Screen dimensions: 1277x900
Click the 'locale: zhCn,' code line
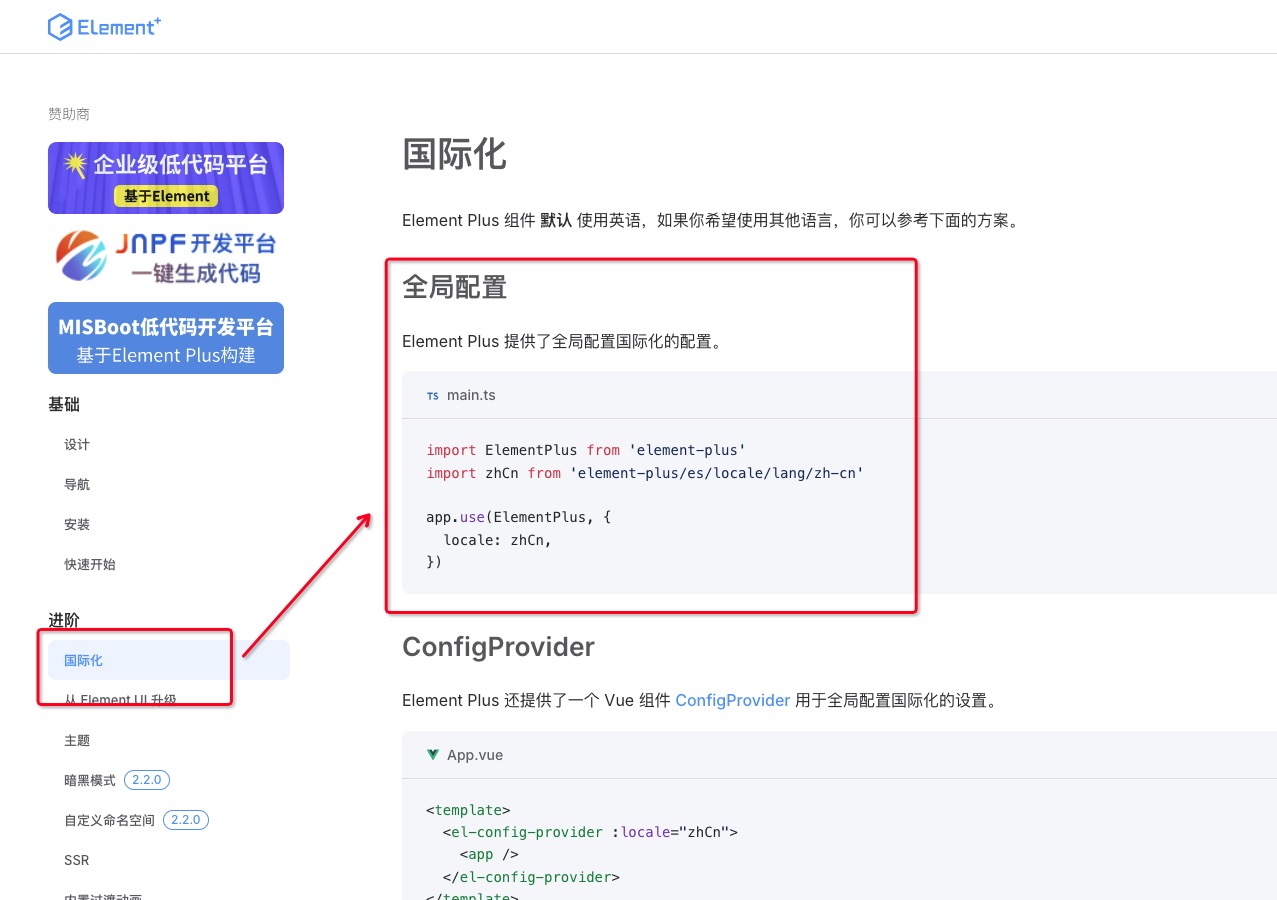498,540
